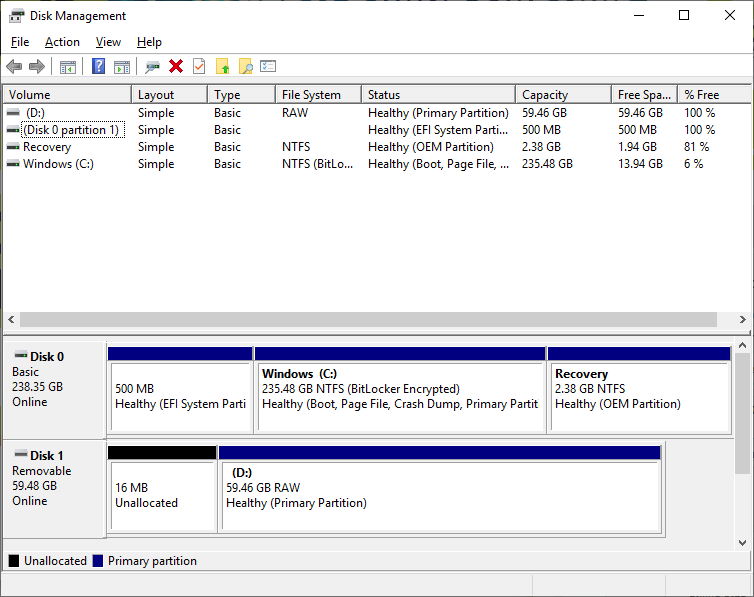Click the Back arrow in toolbar

coord(14,67)
